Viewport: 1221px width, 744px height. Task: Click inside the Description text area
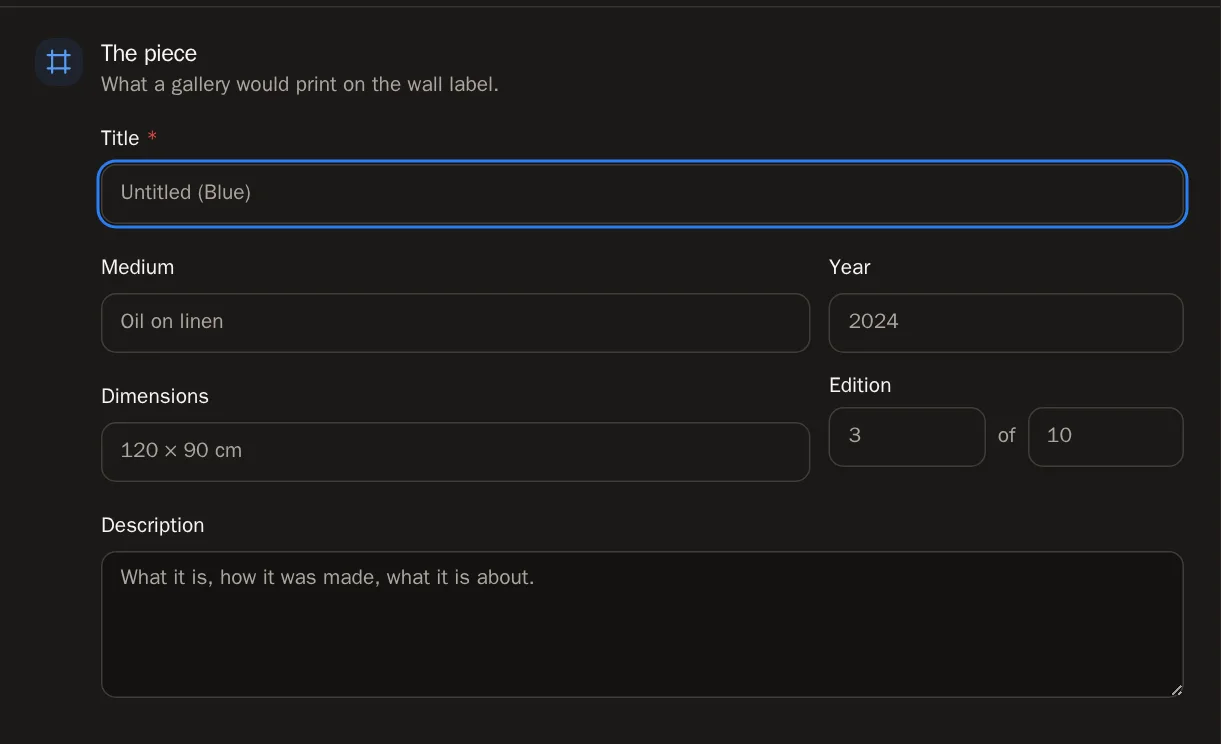point(642,624)
